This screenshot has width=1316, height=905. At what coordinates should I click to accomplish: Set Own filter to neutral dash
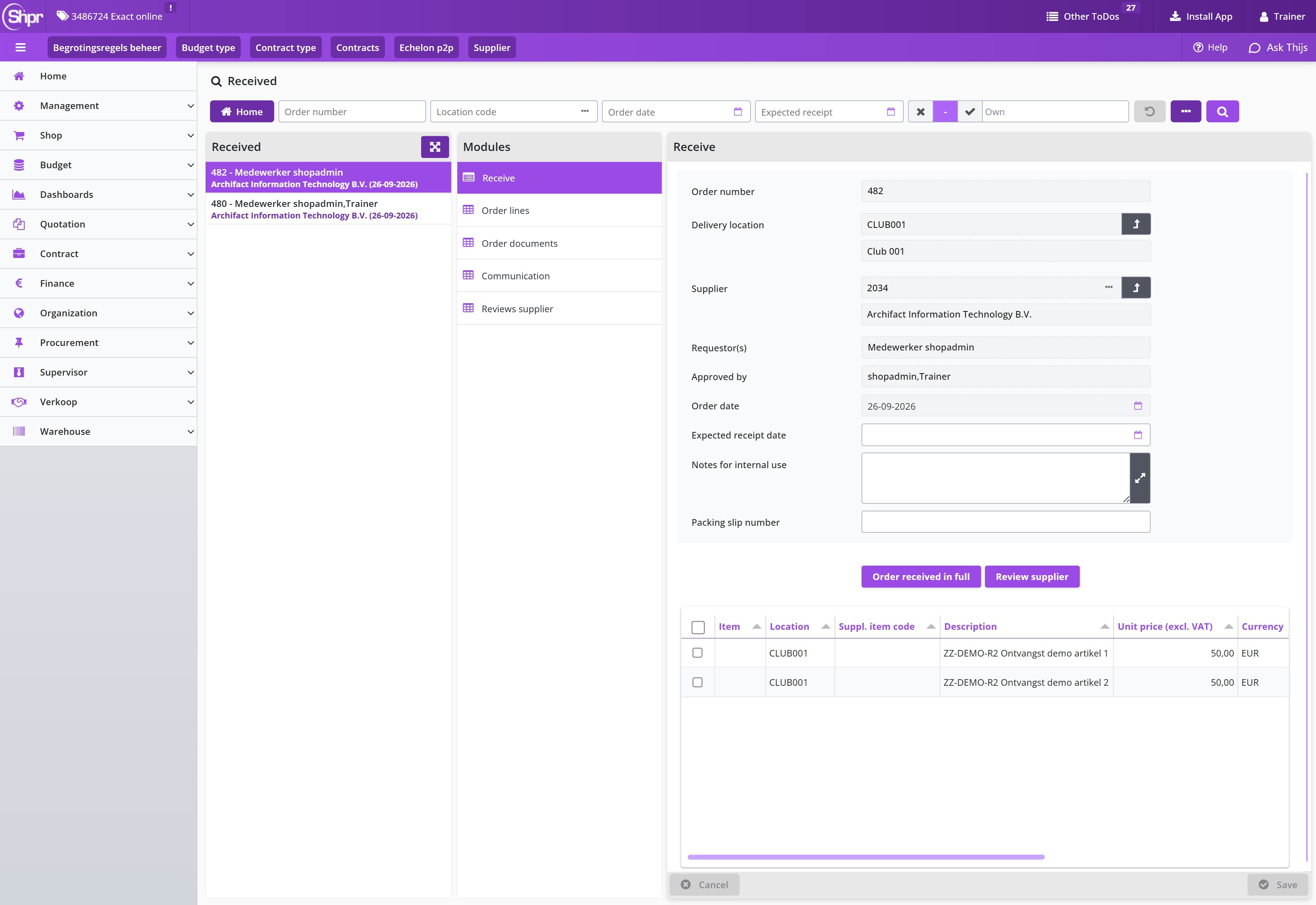[945, 112]
